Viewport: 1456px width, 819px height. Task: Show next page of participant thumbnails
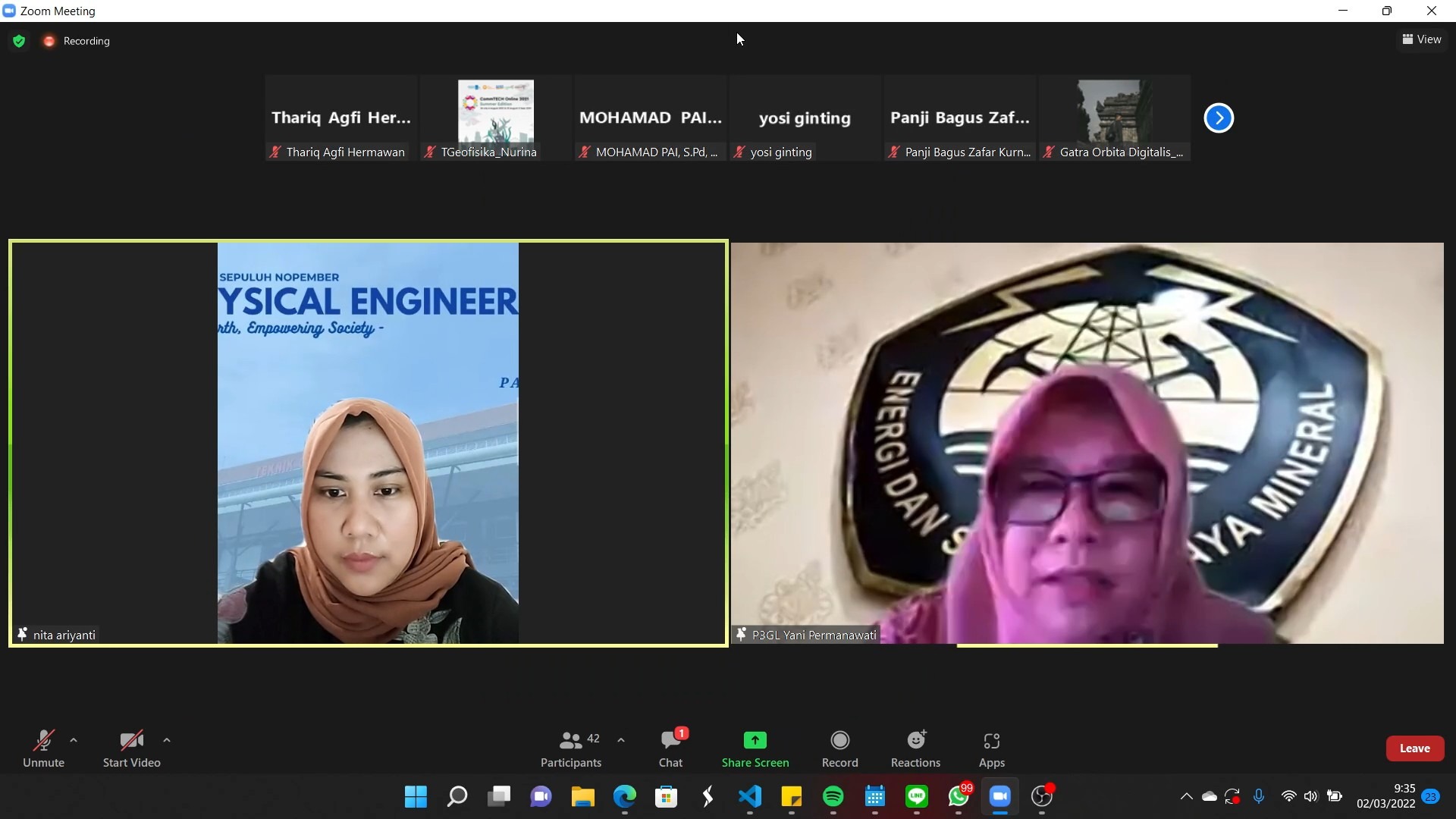coord(1219,118)
